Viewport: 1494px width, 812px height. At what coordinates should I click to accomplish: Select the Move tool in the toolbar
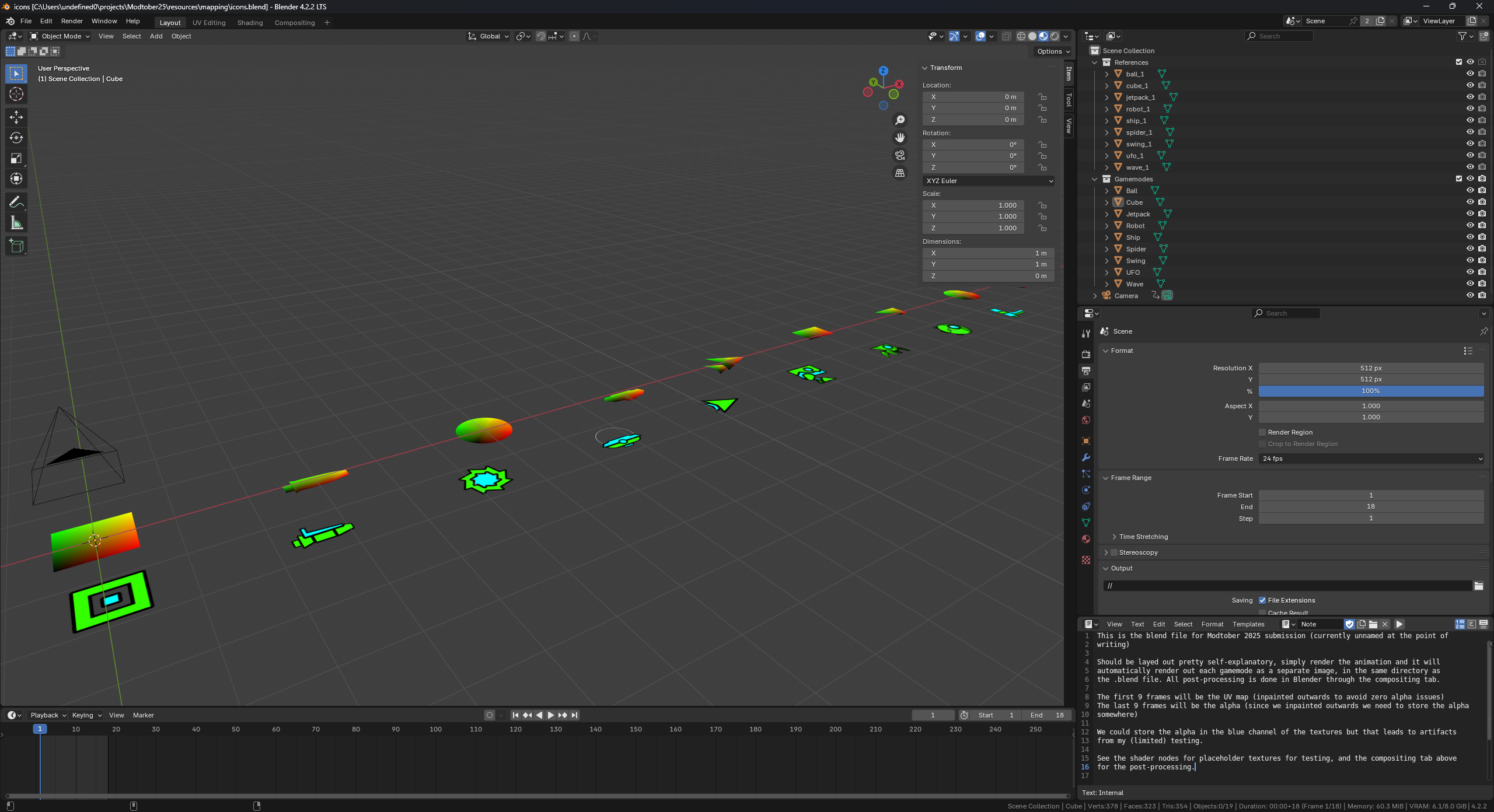[16, 117]
